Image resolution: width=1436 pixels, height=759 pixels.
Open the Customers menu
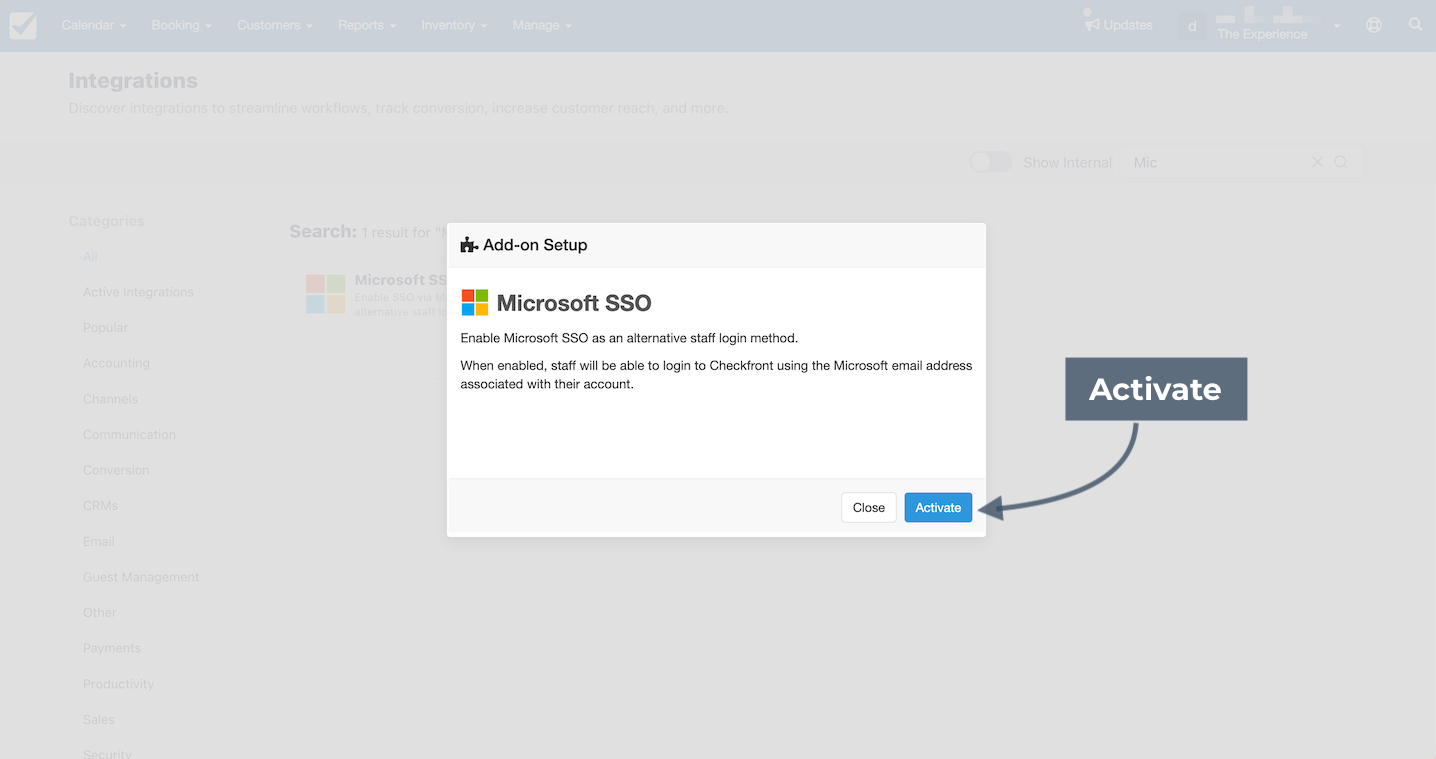click(x=275, y=25)
